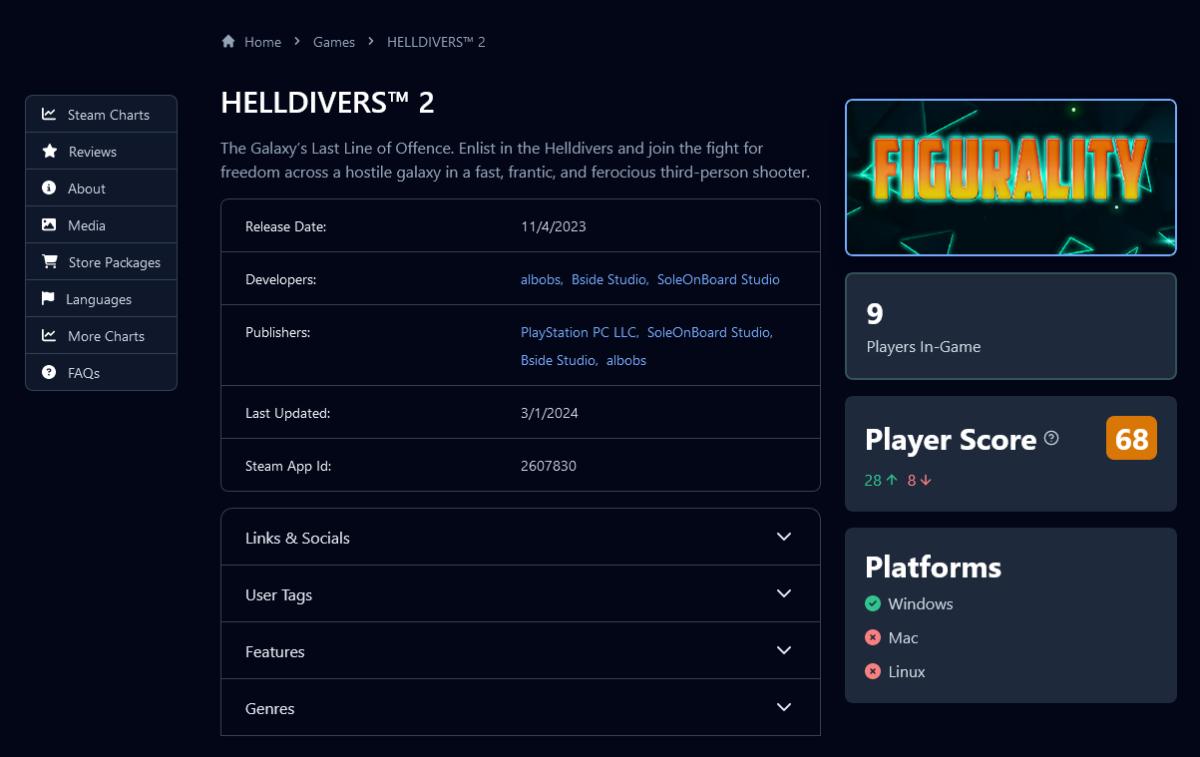Click the More Charts chart icon
The width and height of the screenshot is (1200, 757).
[49, 335]
